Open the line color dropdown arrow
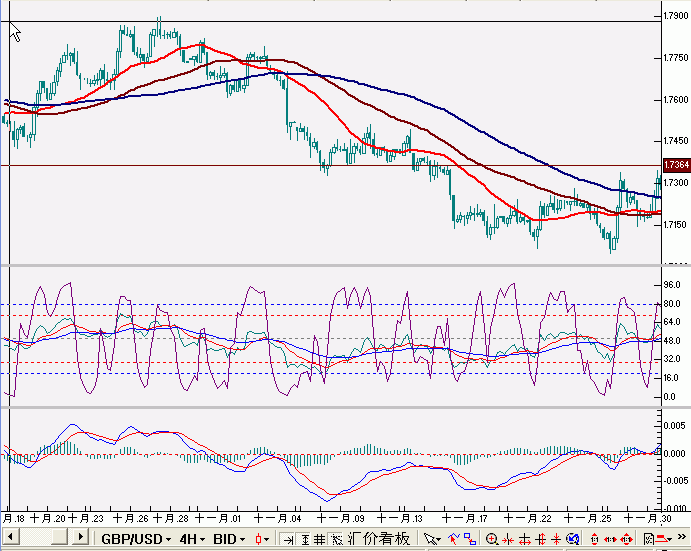 tap(669, 540)
